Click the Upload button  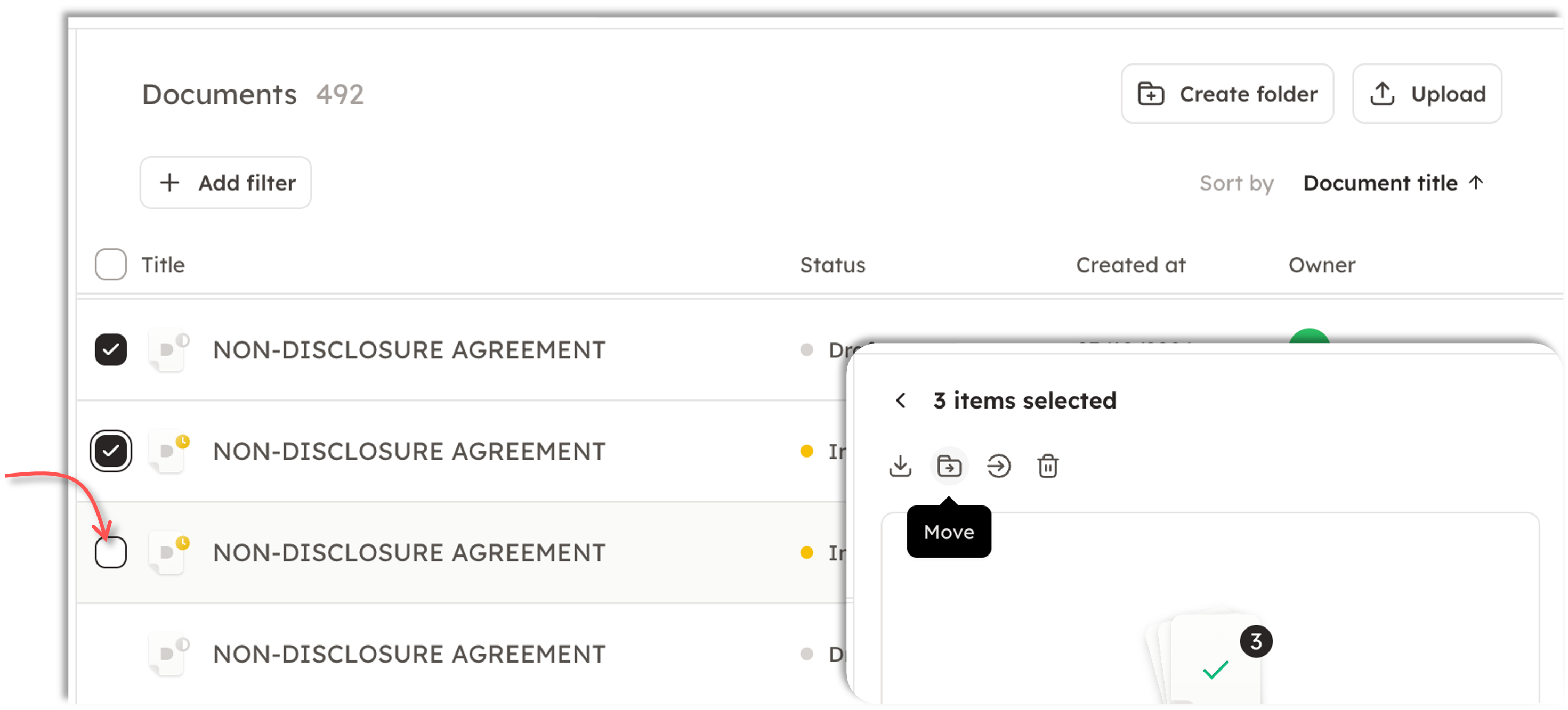click(x=1427, y=94)
